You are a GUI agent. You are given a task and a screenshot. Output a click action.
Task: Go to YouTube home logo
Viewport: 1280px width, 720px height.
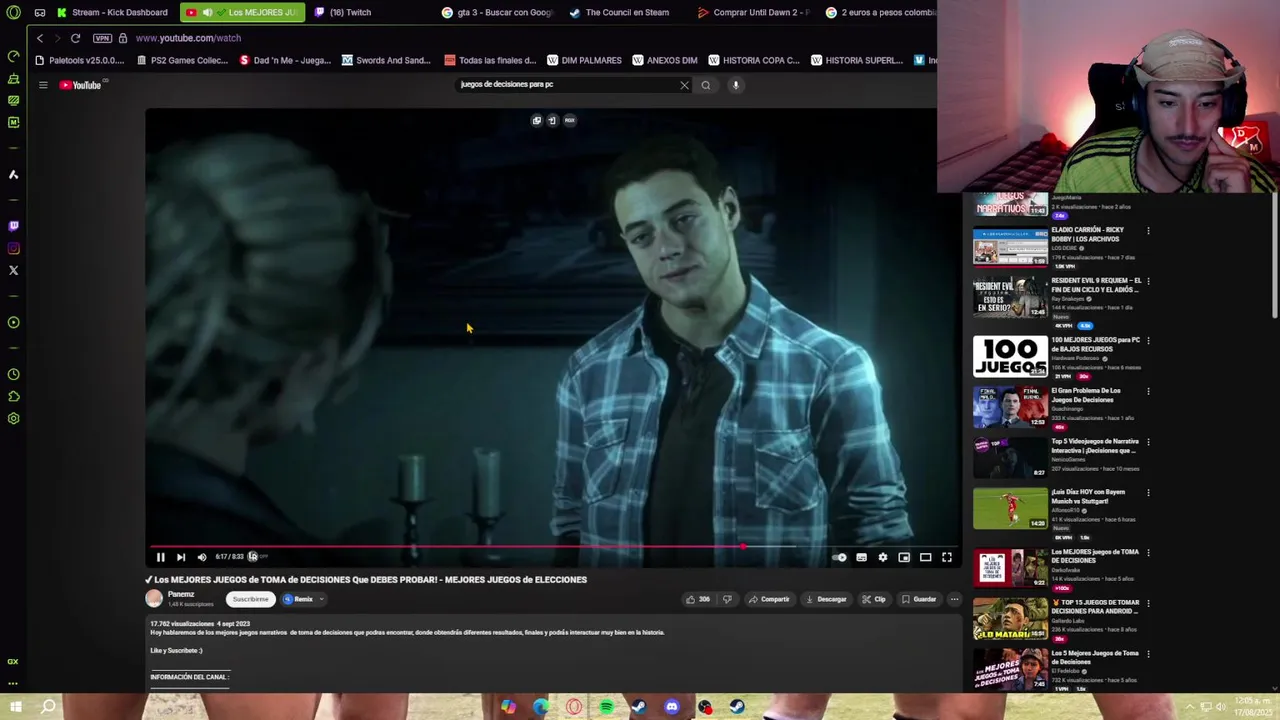pyautogui.click(x=81, y=85)
